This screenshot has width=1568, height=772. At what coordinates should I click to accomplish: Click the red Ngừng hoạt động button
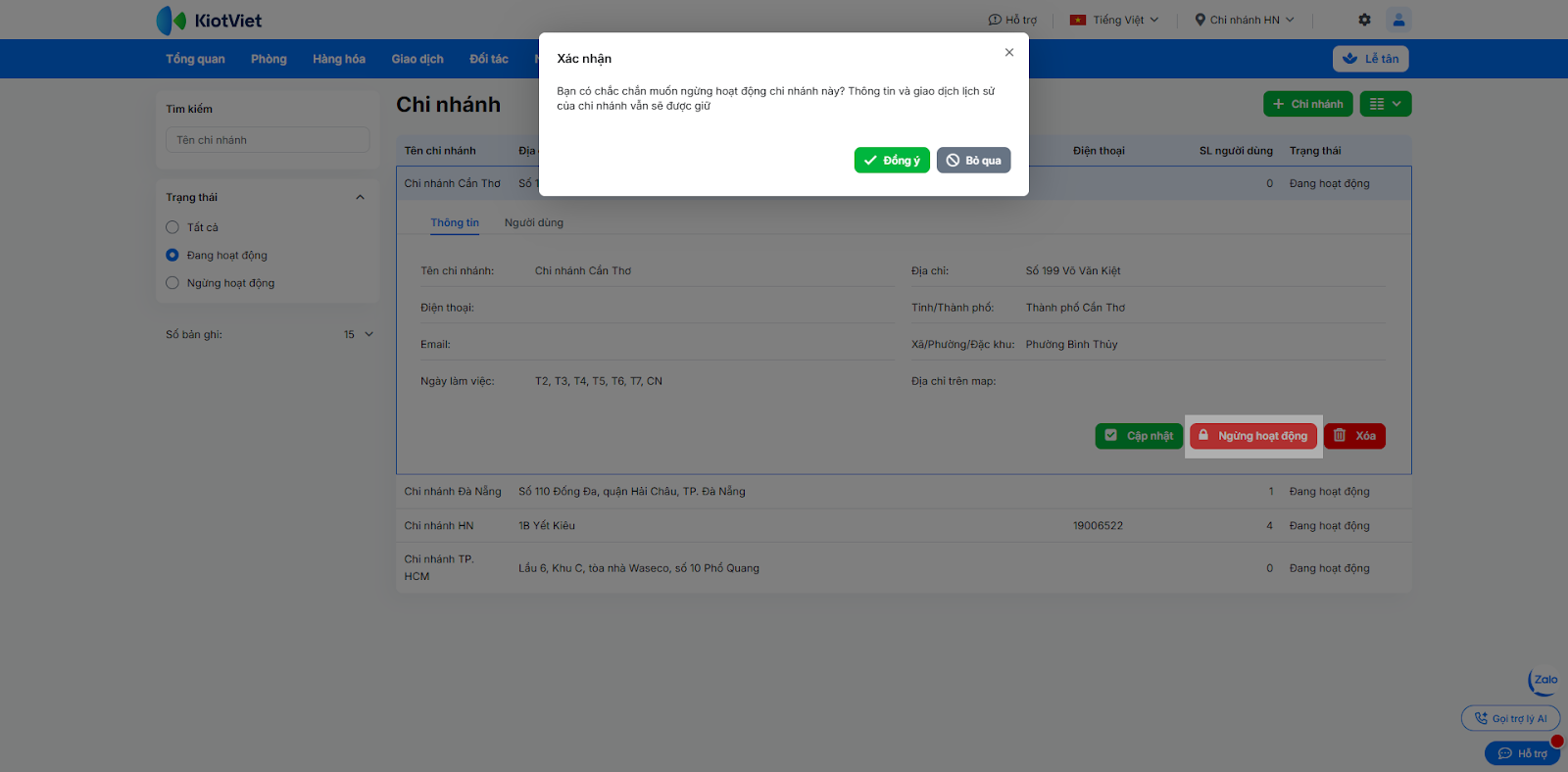(x=1253, y=436)
